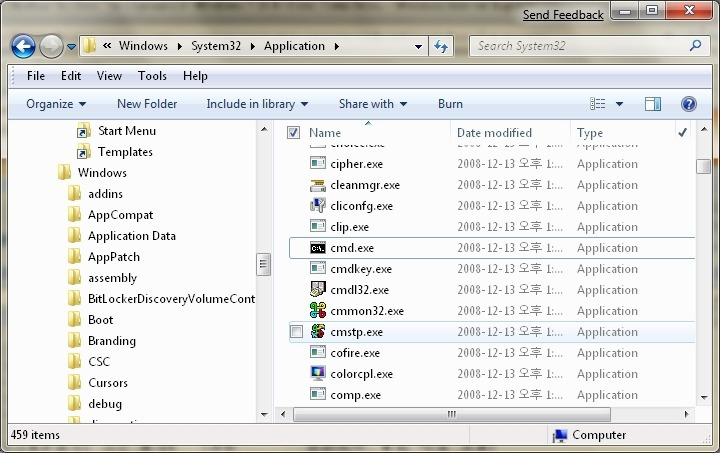
Task: Select comp.exe file icon
Action: pyautogui.click(x=318, y=394)
